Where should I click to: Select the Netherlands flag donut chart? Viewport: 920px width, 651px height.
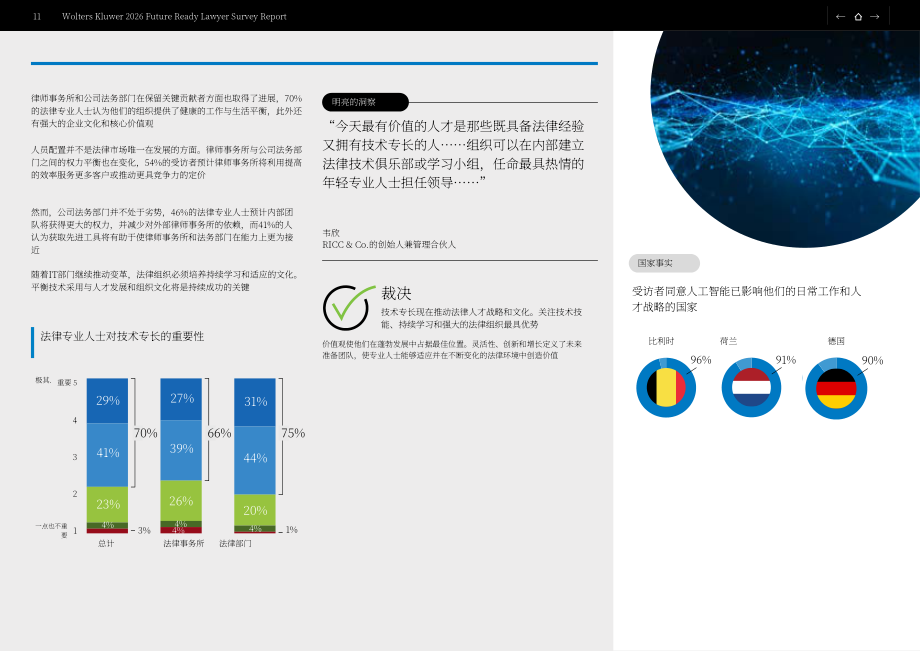click(751, 388)
